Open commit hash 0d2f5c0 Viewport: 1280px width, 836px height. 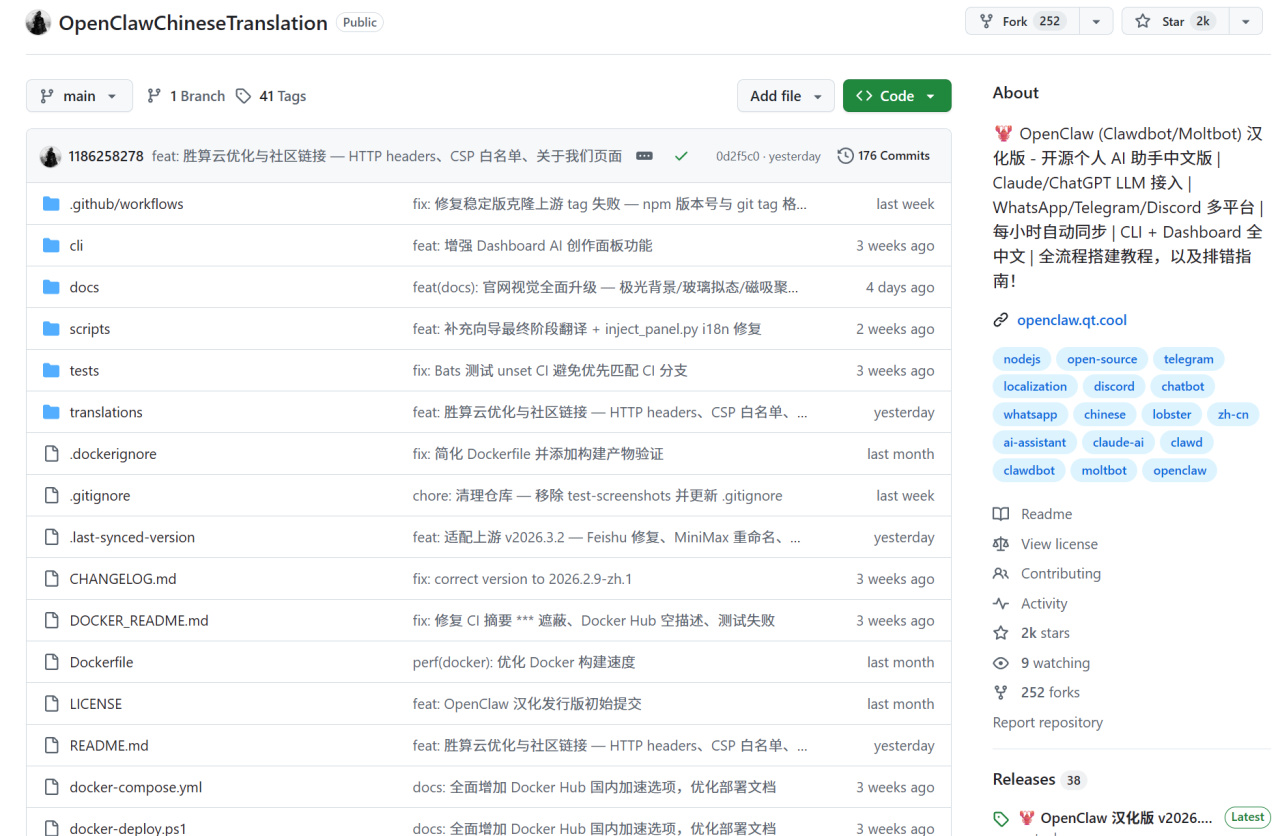738,156
